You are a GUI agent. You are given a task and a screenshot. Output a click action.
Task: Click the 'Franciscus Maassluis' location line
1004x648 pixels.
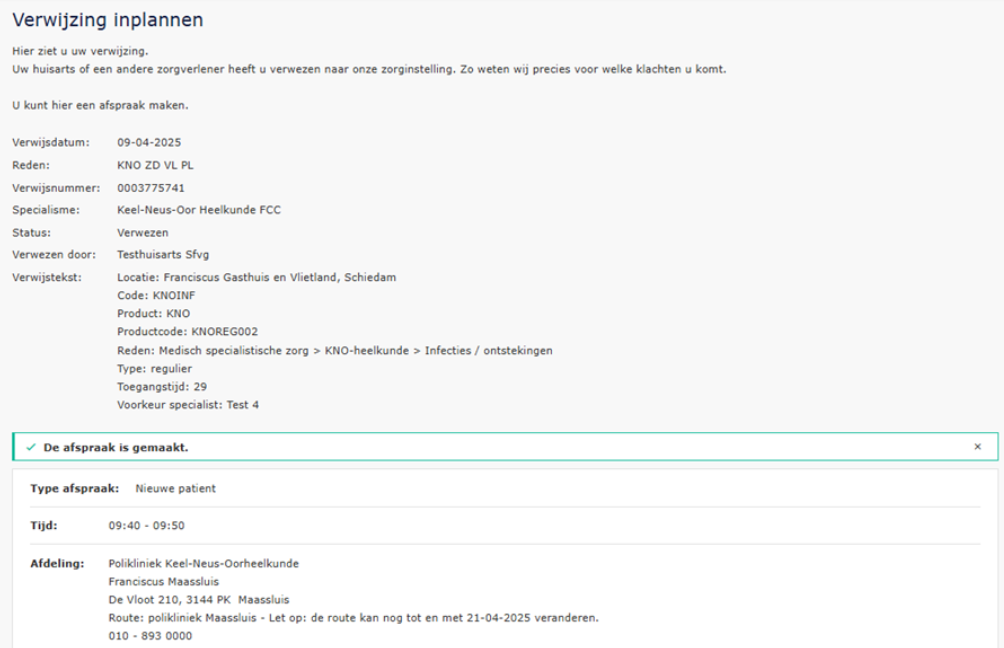point(163,582)
